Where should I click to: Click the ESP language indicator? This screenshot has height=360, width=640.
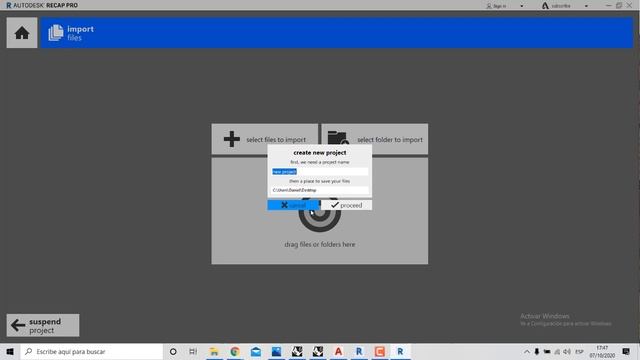pos(579,351)
